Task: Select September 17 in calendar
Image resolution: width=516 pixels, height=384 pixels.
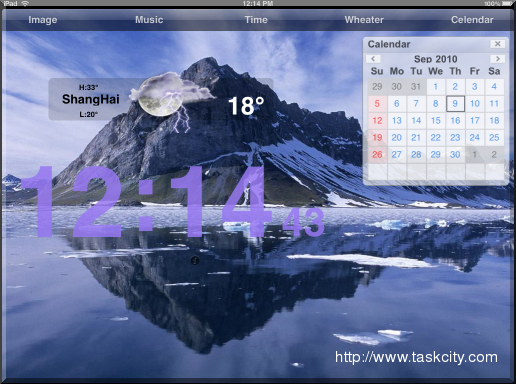Action: tap(475, 121)
